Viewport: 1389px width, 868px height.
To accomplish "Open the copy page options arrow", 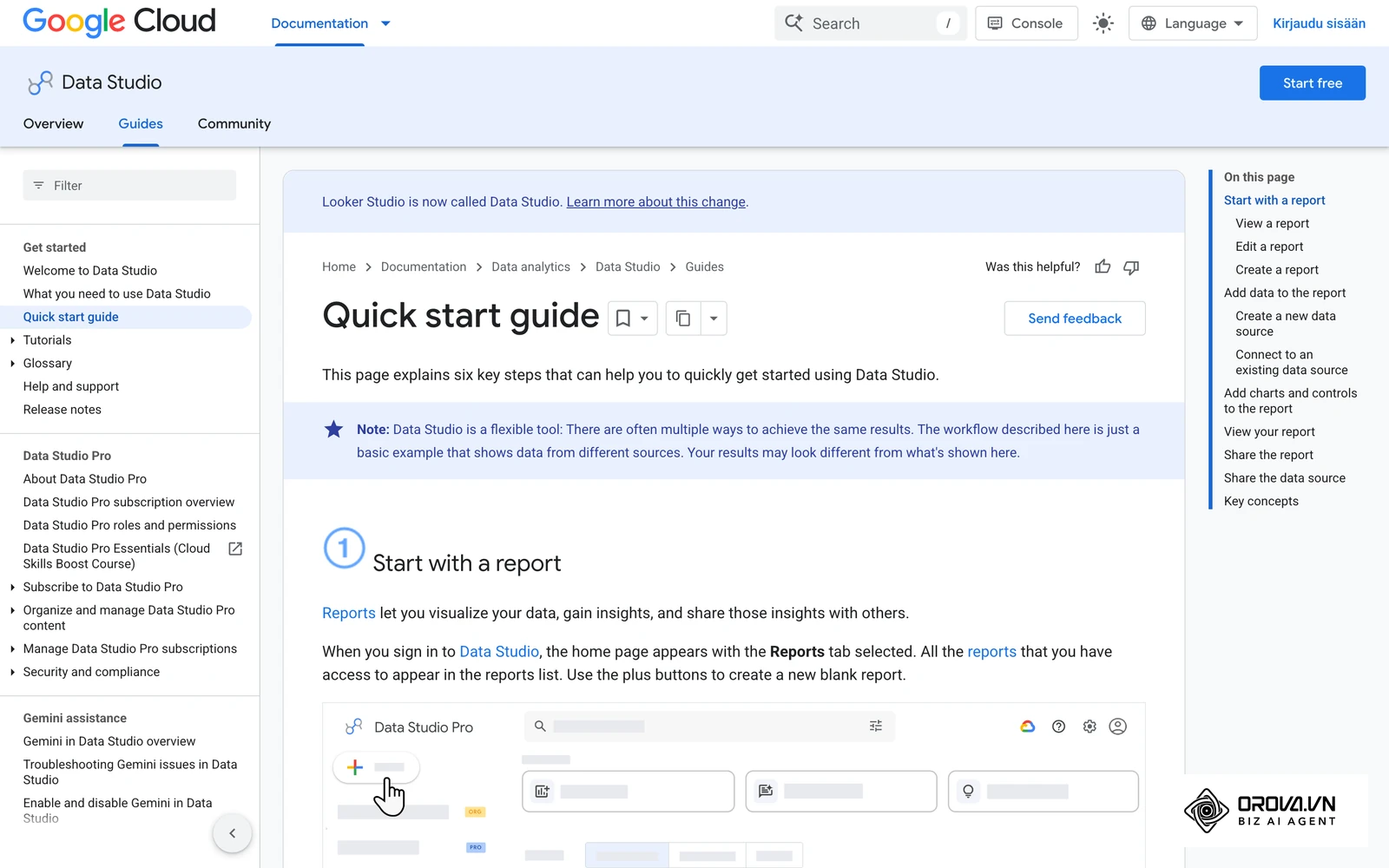I will point(714,319).
